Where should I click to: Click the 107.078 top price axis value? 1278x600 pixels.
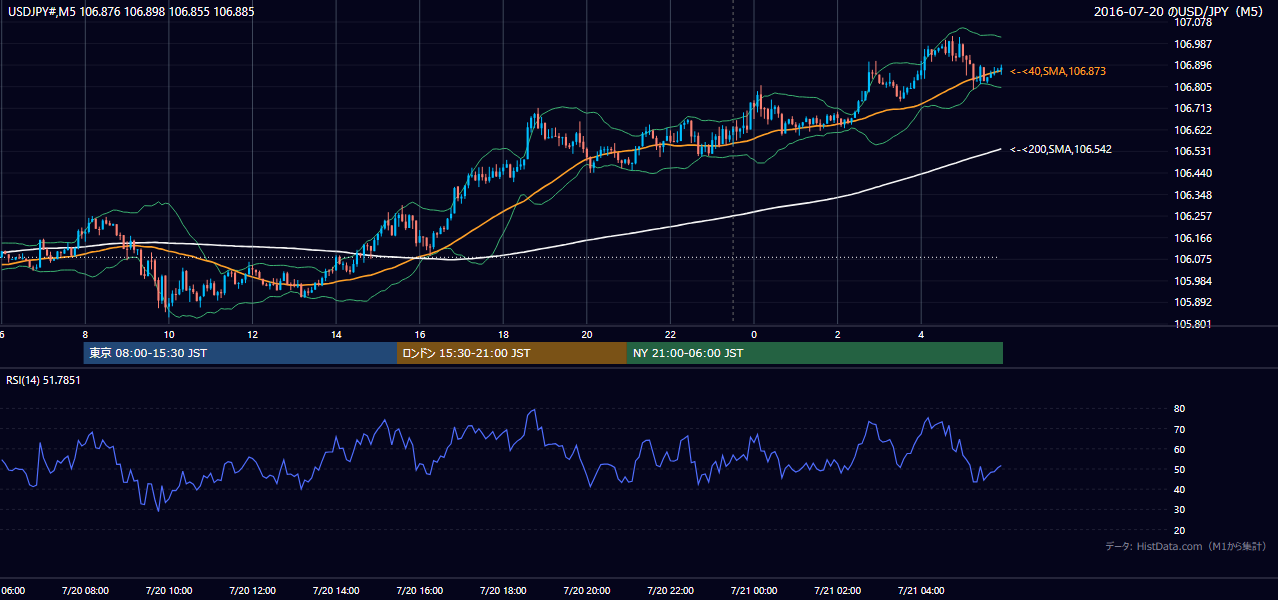tap(1194, 22)
